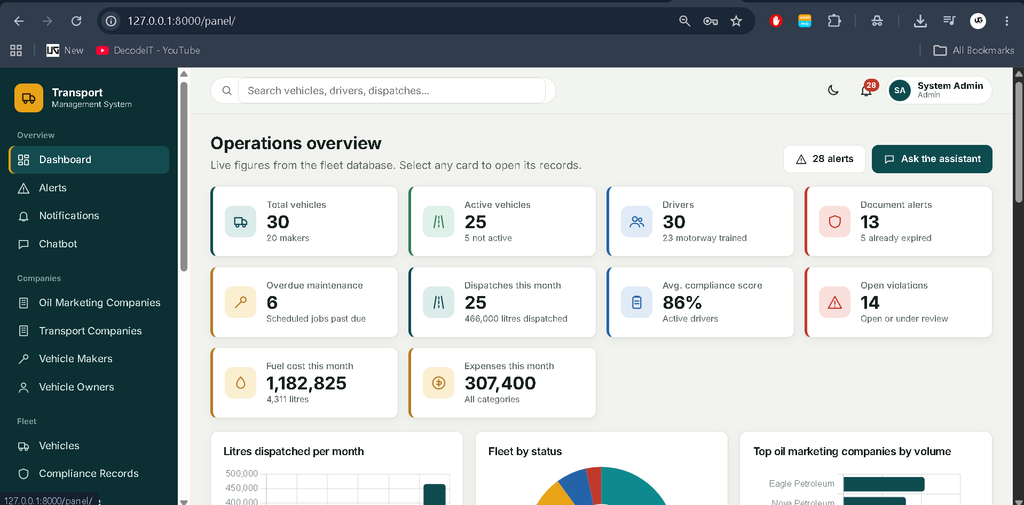
Task: Open Oil Marketing Companies page
Action: 89,302
